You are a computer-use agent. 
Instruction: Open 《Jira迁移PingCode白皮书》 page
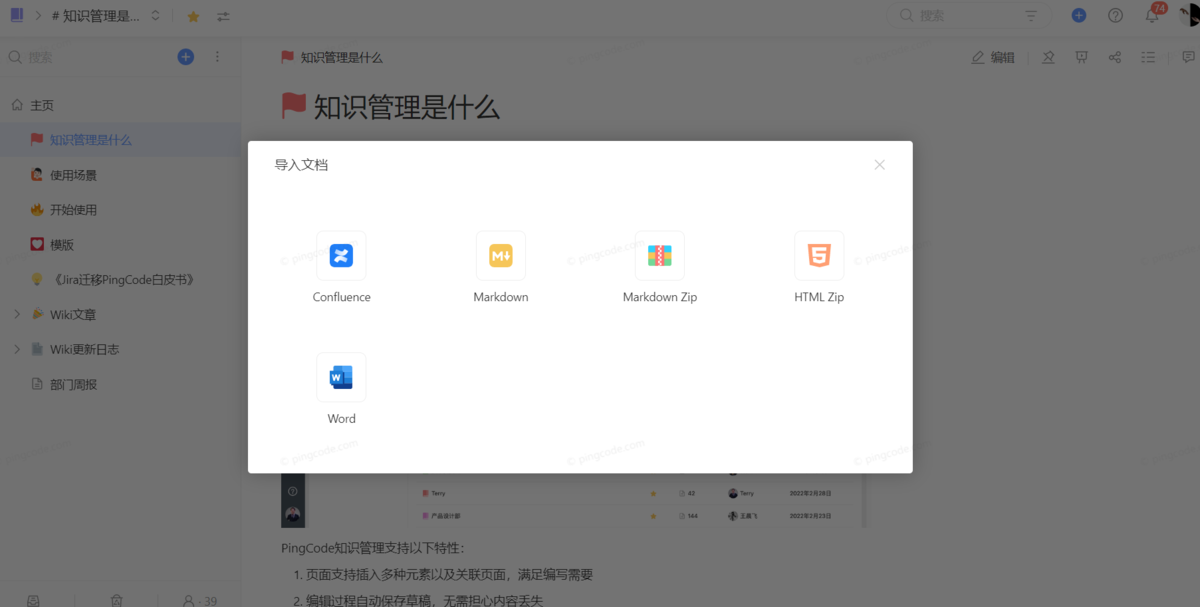[120, 280]
